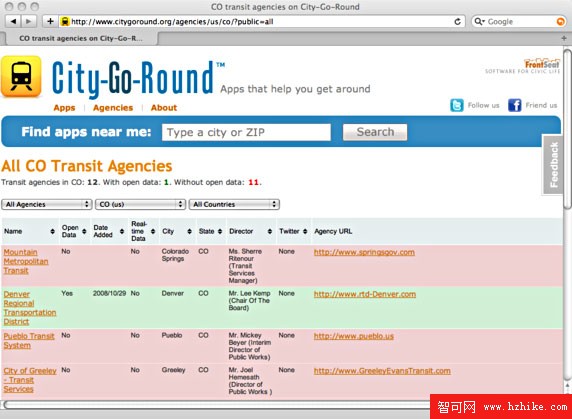Click the Greeley city cell

pyautogui.click(x=173, y=370)
